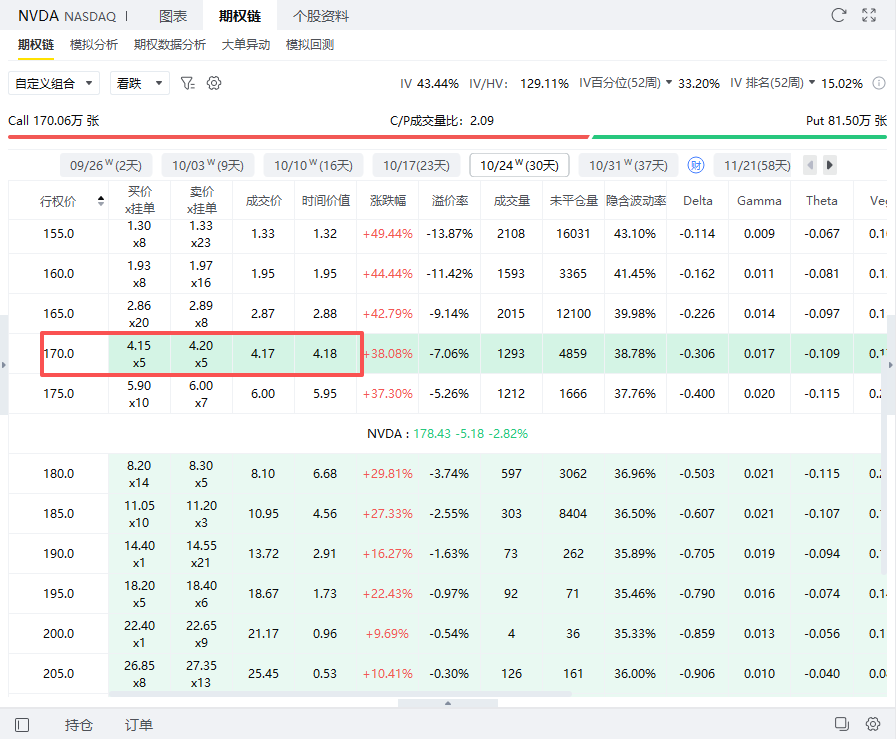Viewport: 896px width, 739px height.
Task: Sort by strike price arrows
Action: (x=101, y=201)
